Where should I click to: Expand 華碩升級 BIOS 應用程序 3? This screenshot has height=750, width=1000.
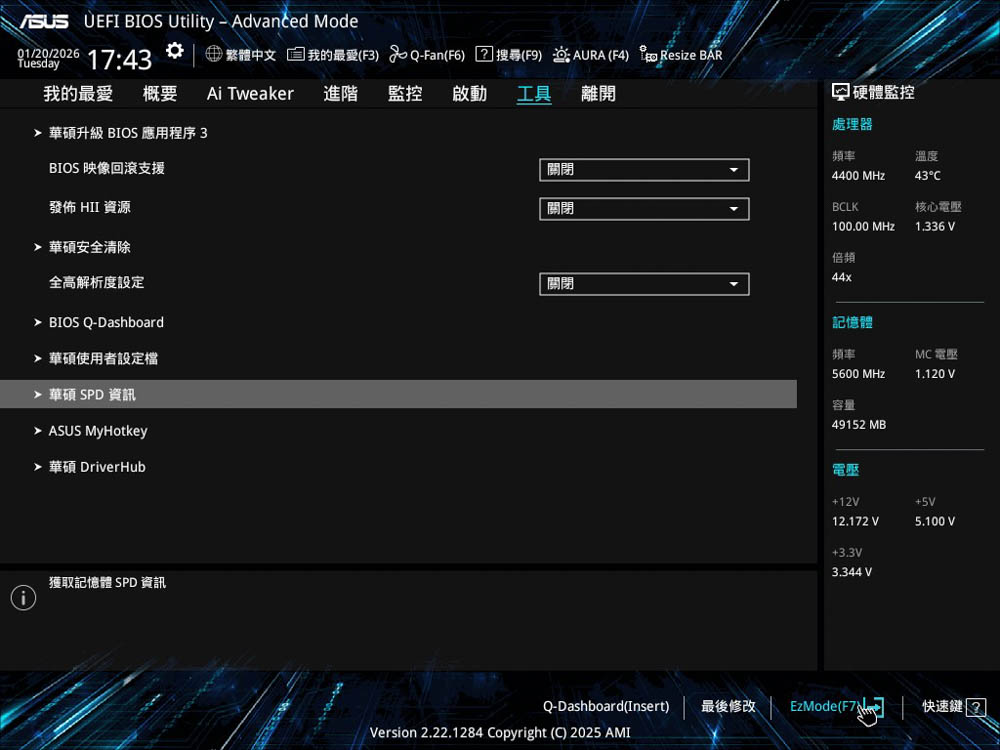click(x=127, y=133)
